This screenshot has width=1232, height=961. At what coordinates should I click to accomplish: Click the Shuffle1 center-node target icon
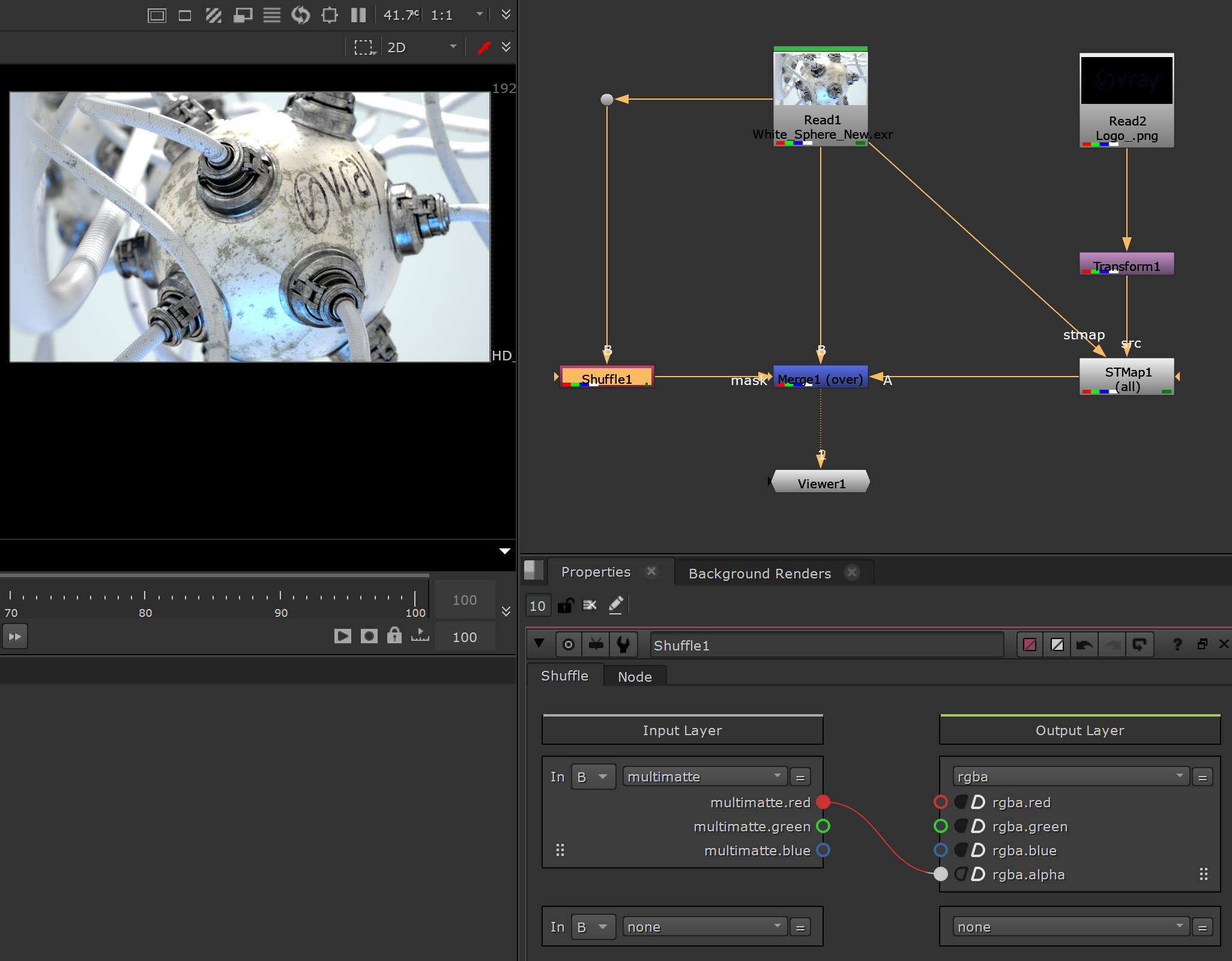tap(569, 645)
